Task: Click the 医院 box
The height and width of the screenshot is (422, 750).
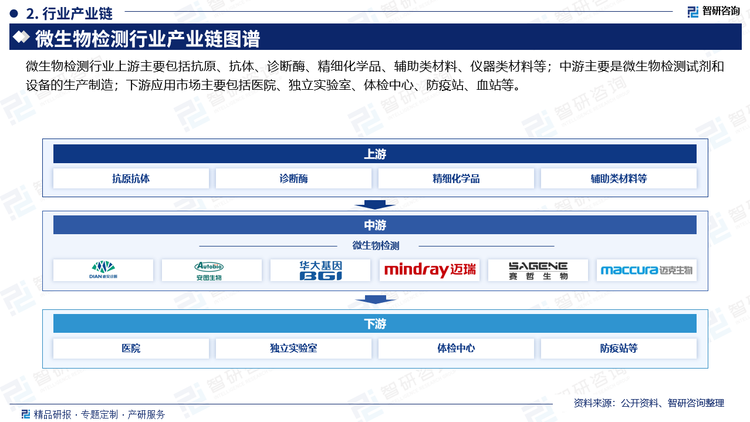Action: [131, 348]
